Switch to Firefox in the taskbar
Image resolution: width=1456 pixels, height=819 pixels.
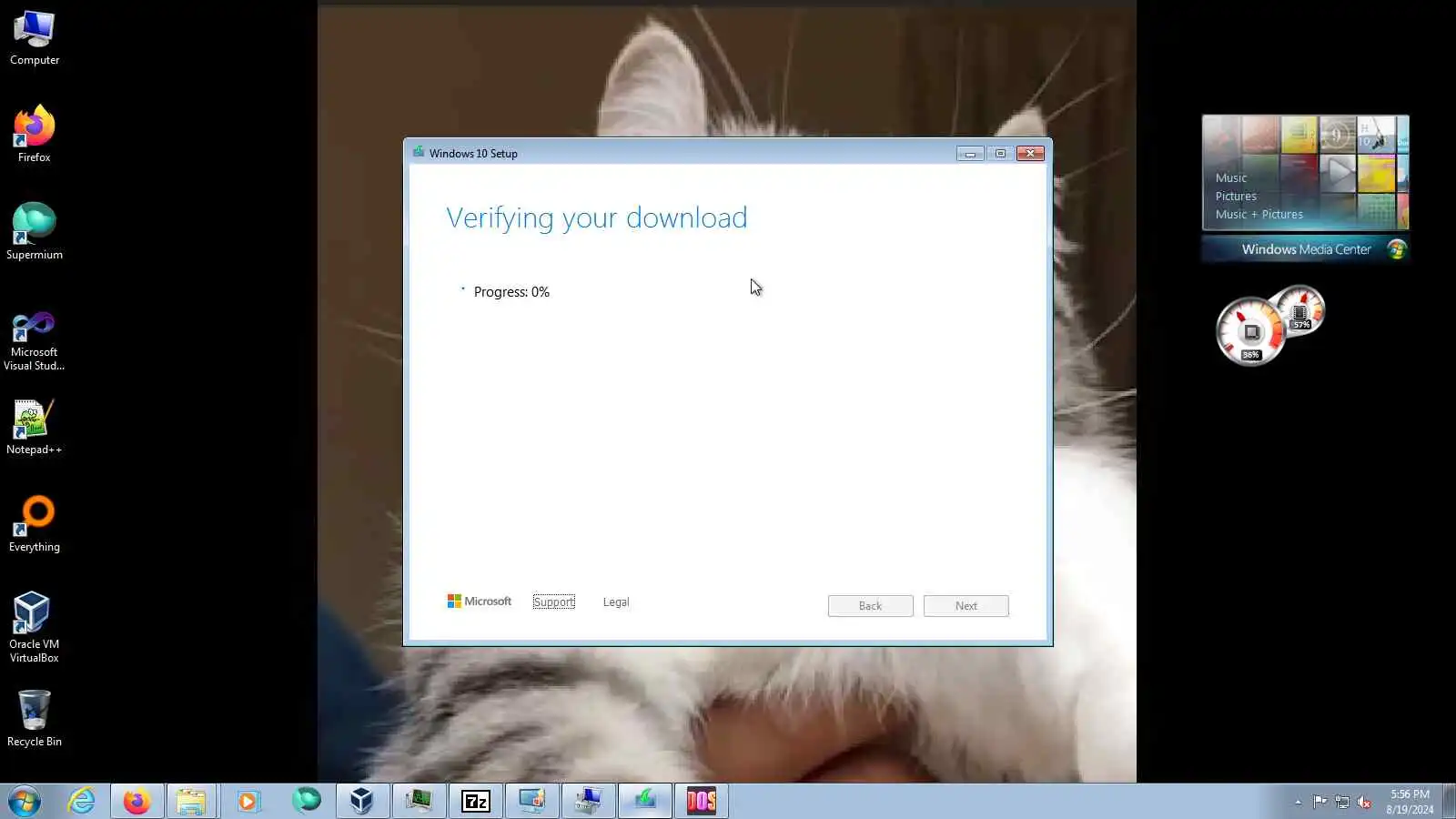(137, 801)
